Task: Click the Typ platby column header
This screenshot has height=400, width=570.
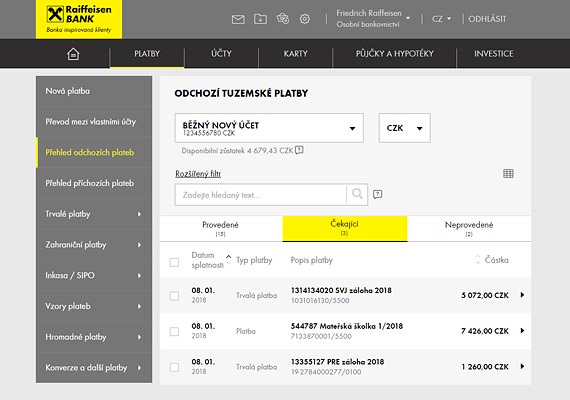Action: point(254,260)
